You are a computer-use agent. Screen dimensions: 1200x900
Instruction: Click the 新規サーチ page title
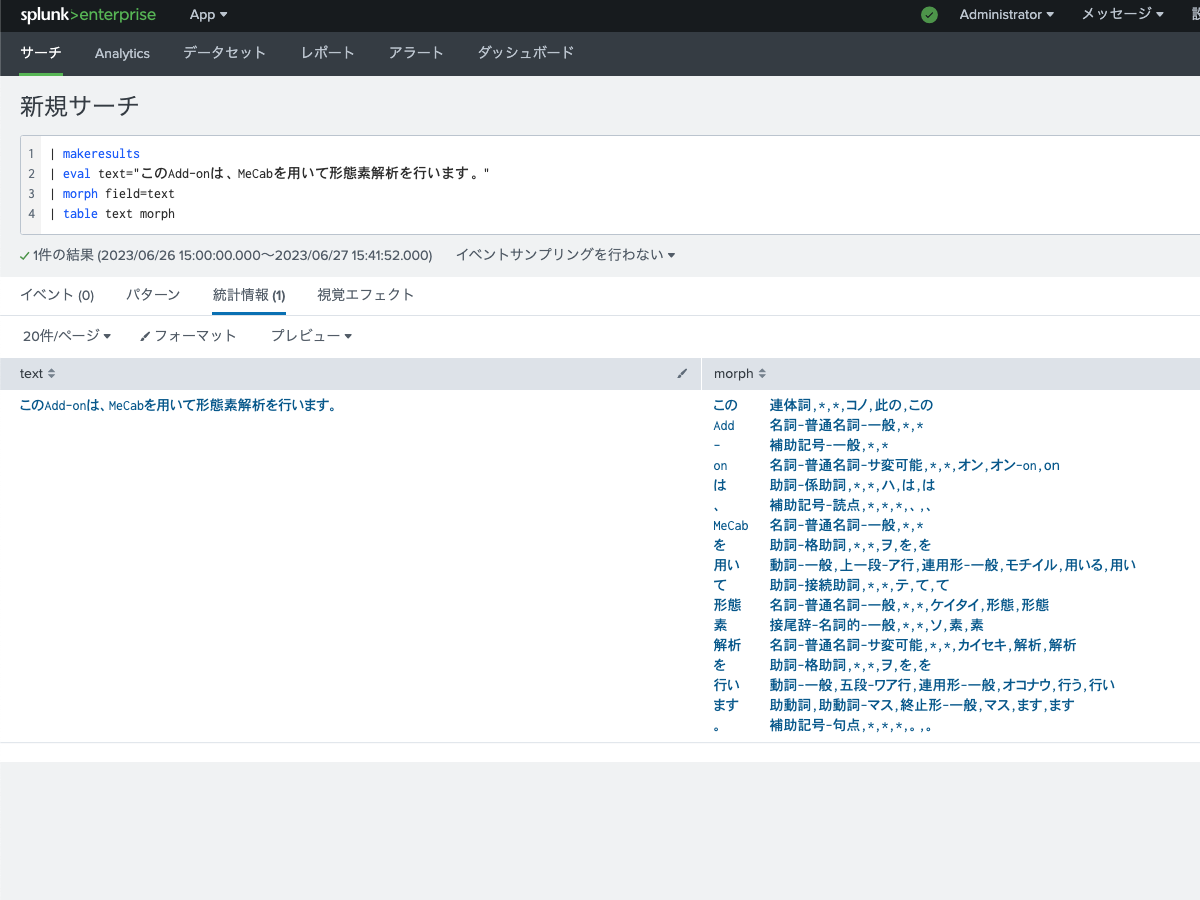(x=80, y=105)
